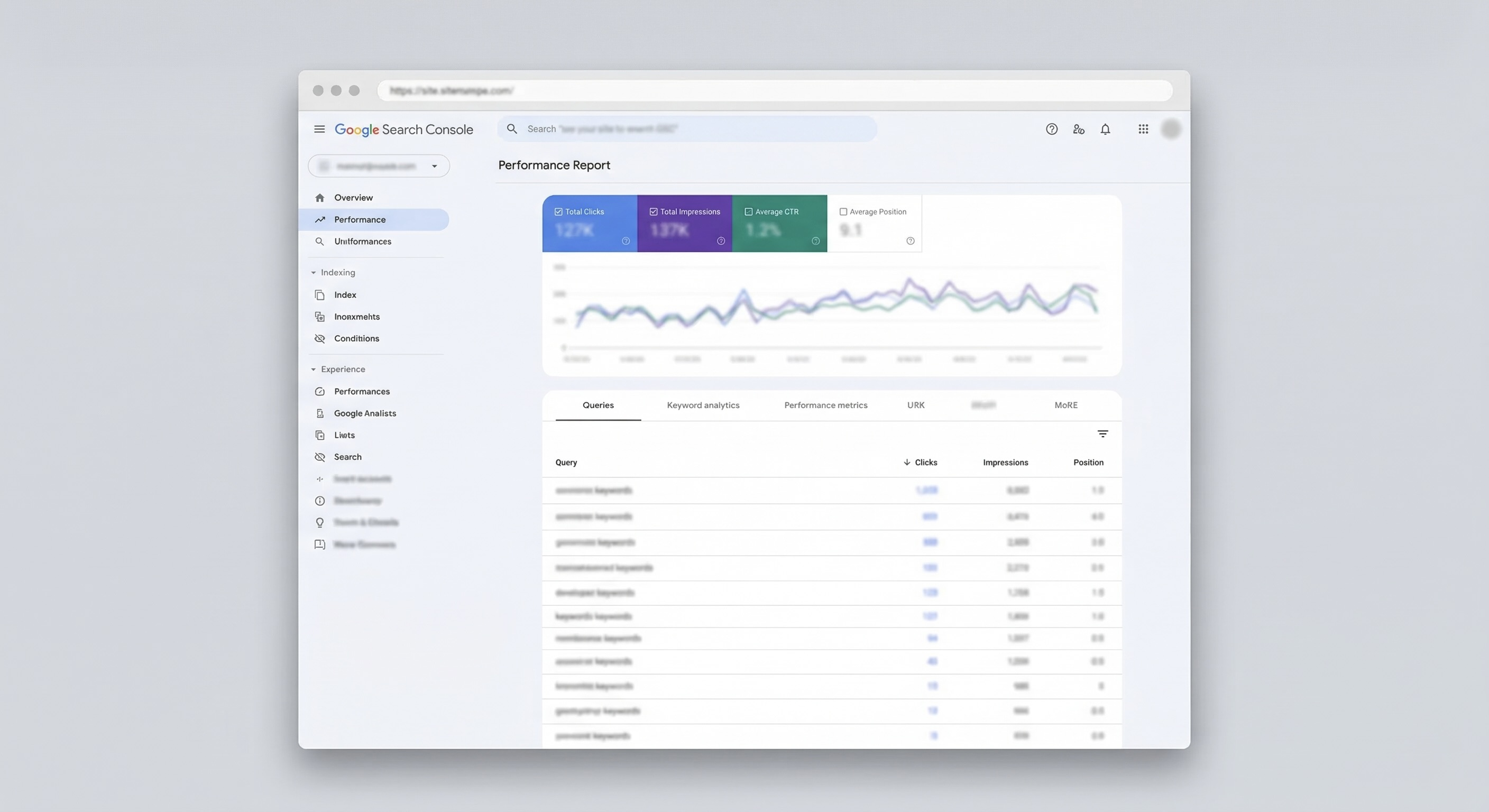Open the Google apps grid
Screen dimensions: 1489x812
(1143, 129)
